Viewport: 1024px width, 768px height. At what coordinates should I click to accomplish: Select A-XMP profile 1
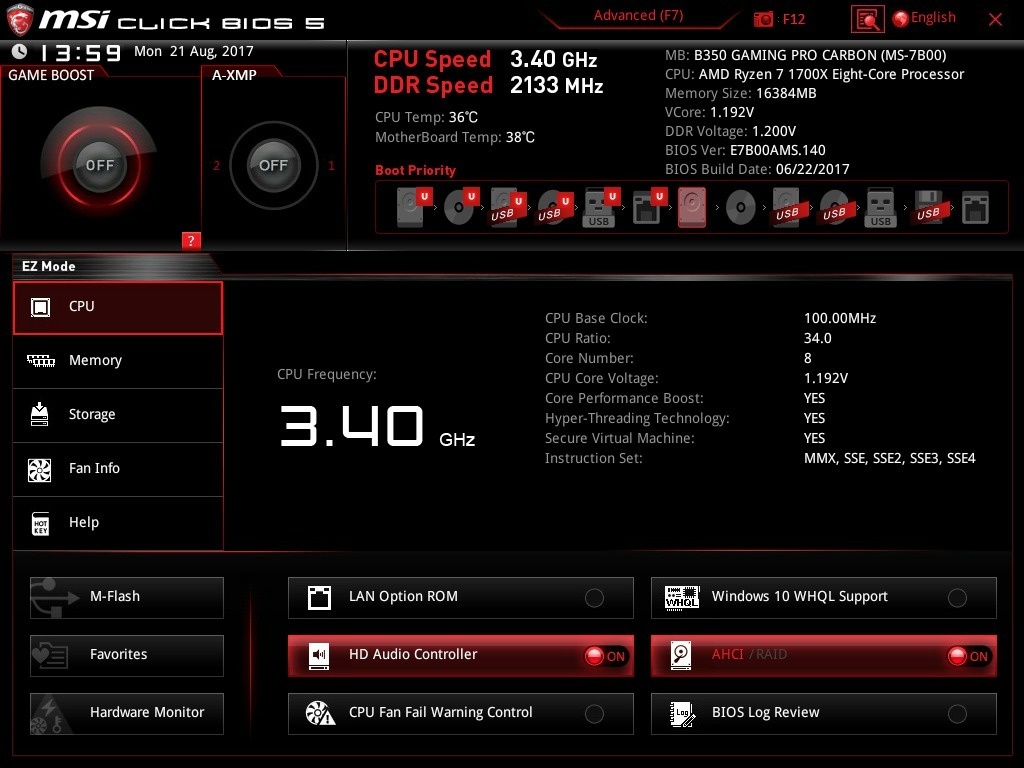point(331,165)
